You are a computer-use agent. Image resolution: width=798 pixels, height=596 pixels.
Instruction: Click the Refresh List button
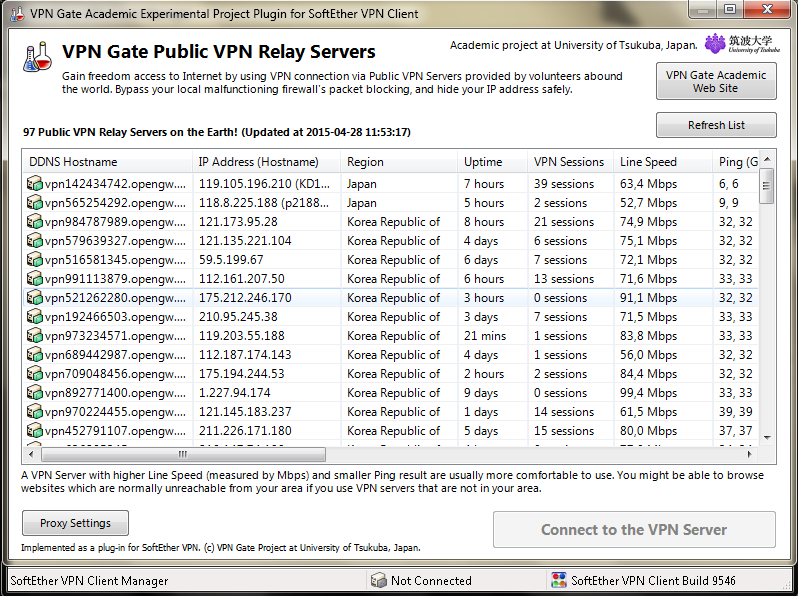(716, 125)
